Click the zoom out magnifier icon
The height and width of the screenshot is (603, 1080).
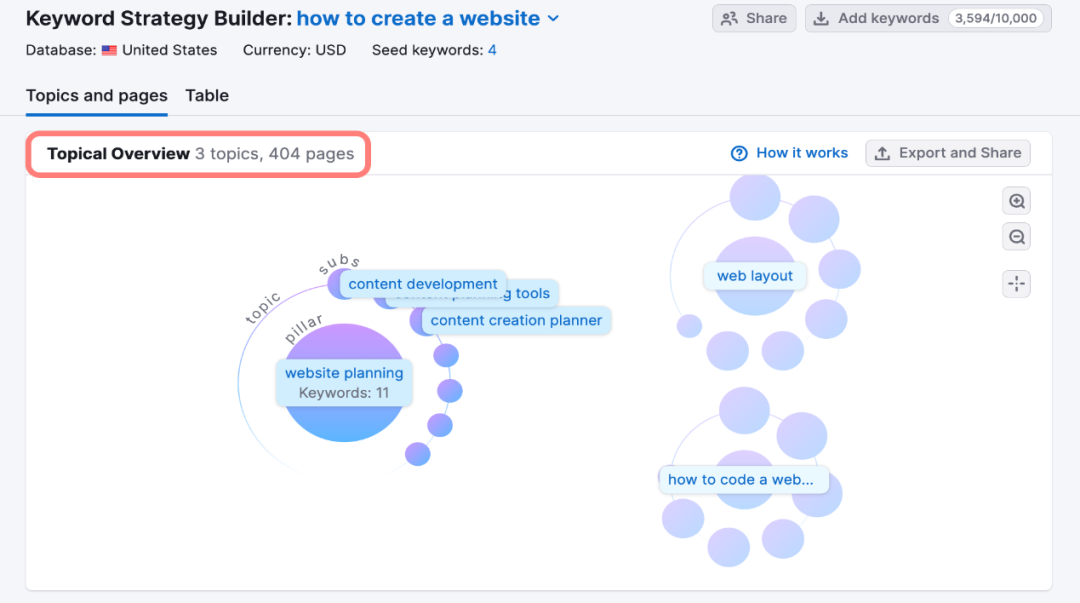(1016, 237)
